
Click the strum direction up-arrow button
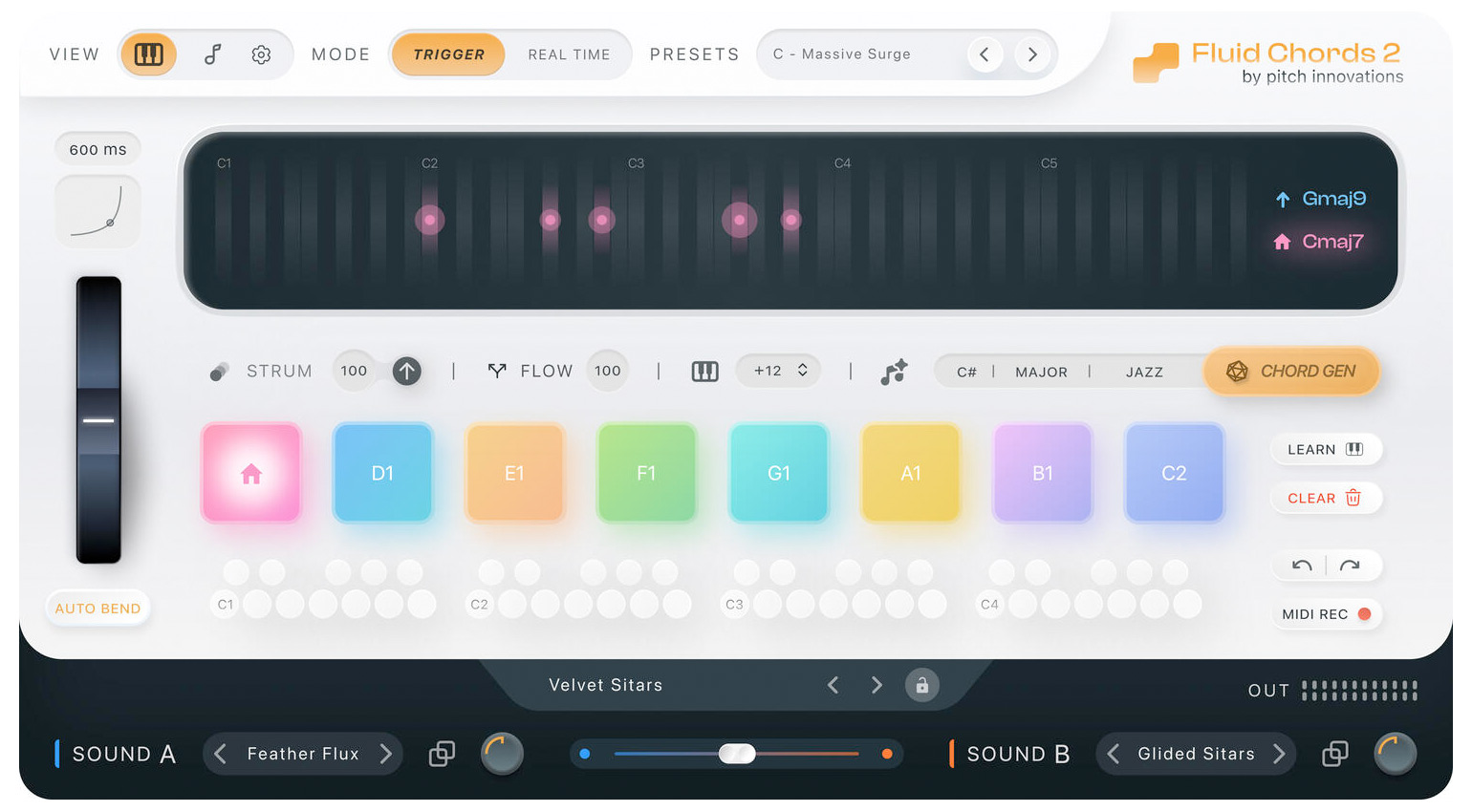(406, 371)
